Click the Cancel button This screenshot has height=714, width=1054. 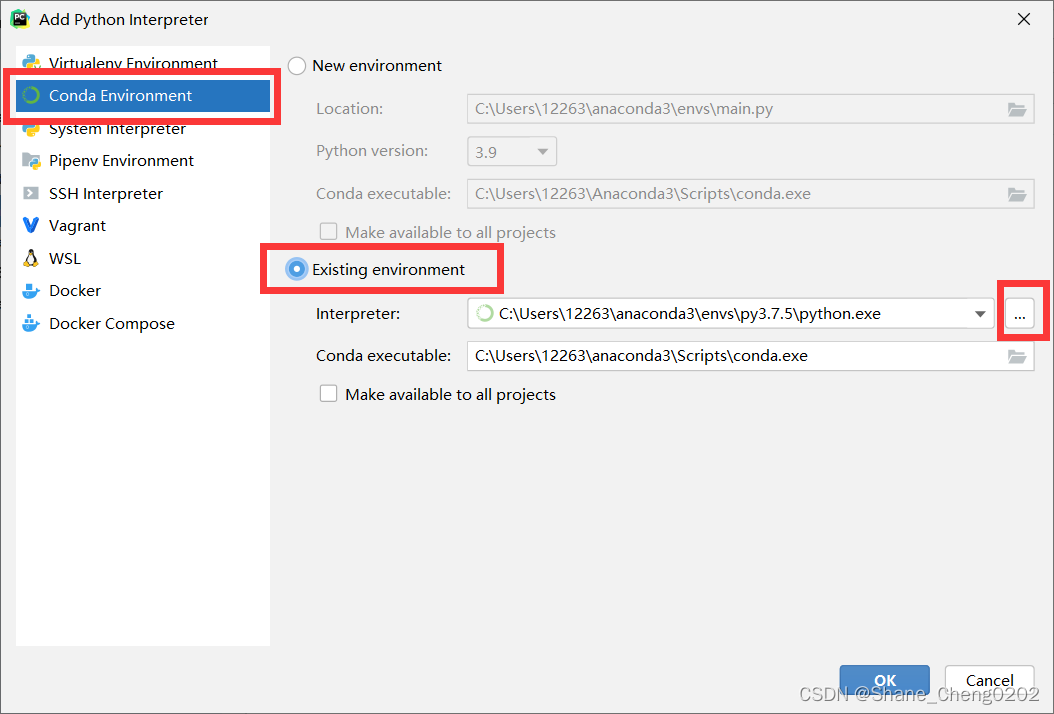[989, 680]
